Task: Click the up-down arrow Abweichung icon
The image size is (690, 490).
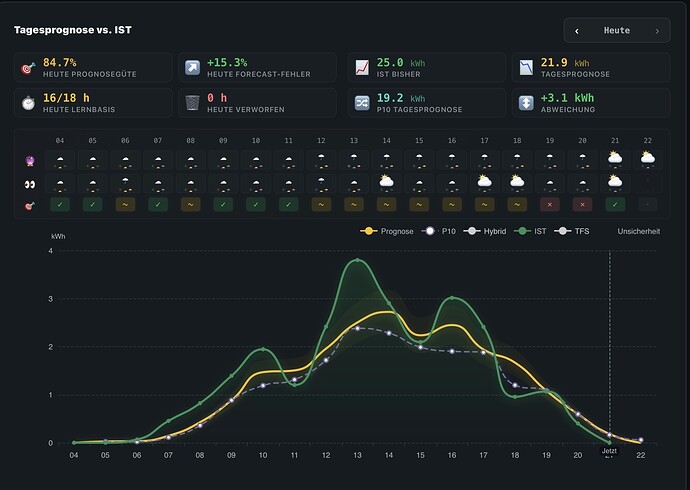Action: [526, 103]
